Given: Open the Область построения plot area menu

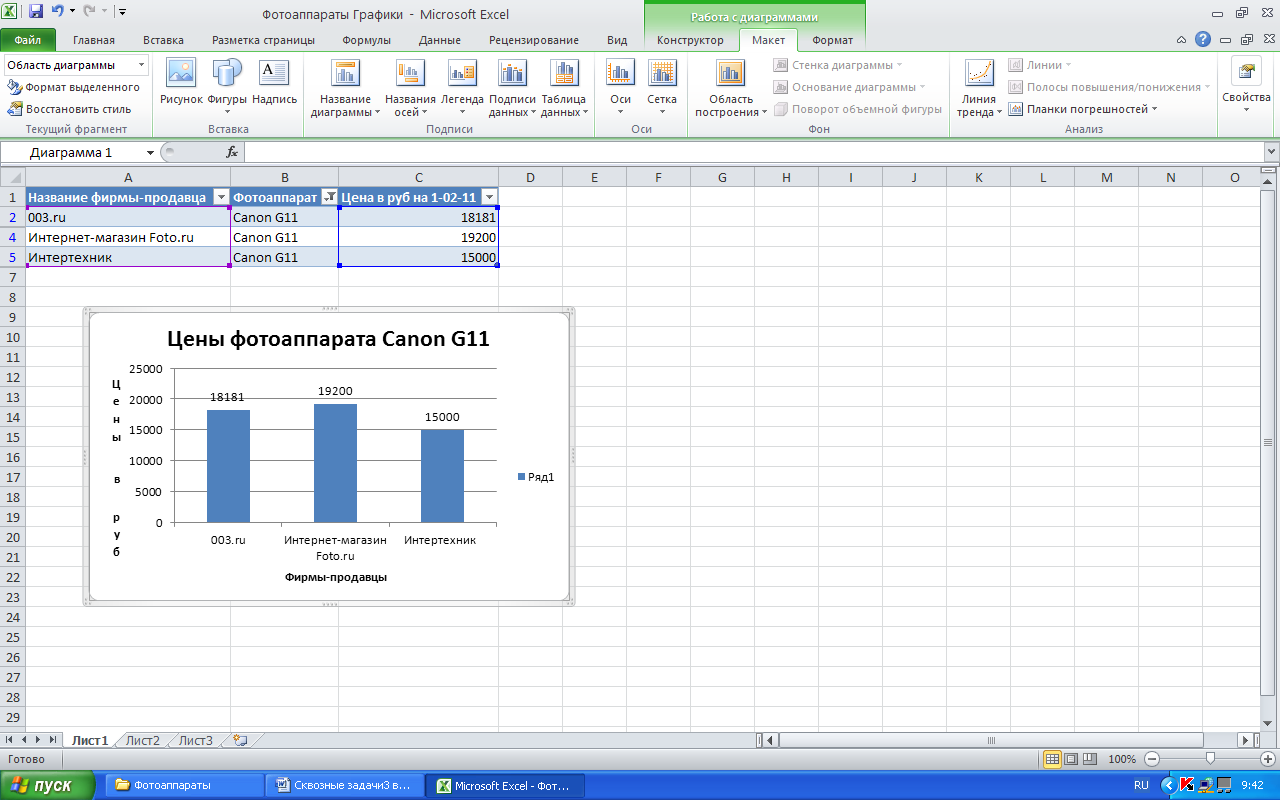Looking at the screenshot, I should tap(731, 88).
